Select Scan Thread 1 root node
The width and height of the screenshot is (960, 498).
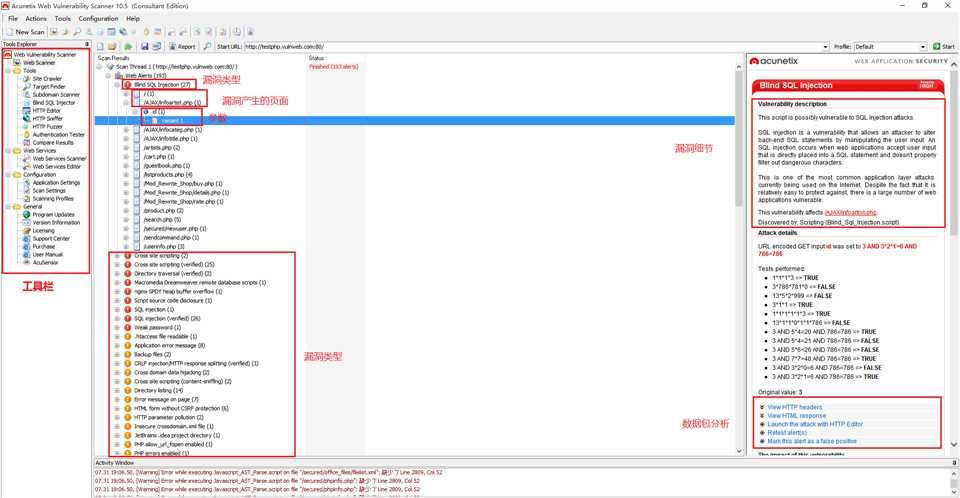[x=176, y=67]
